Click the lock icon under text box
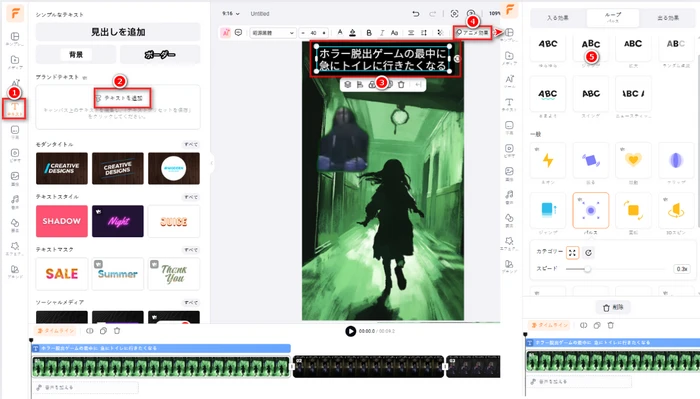Viewport: 700px width, 399px height. pos(371,84)
